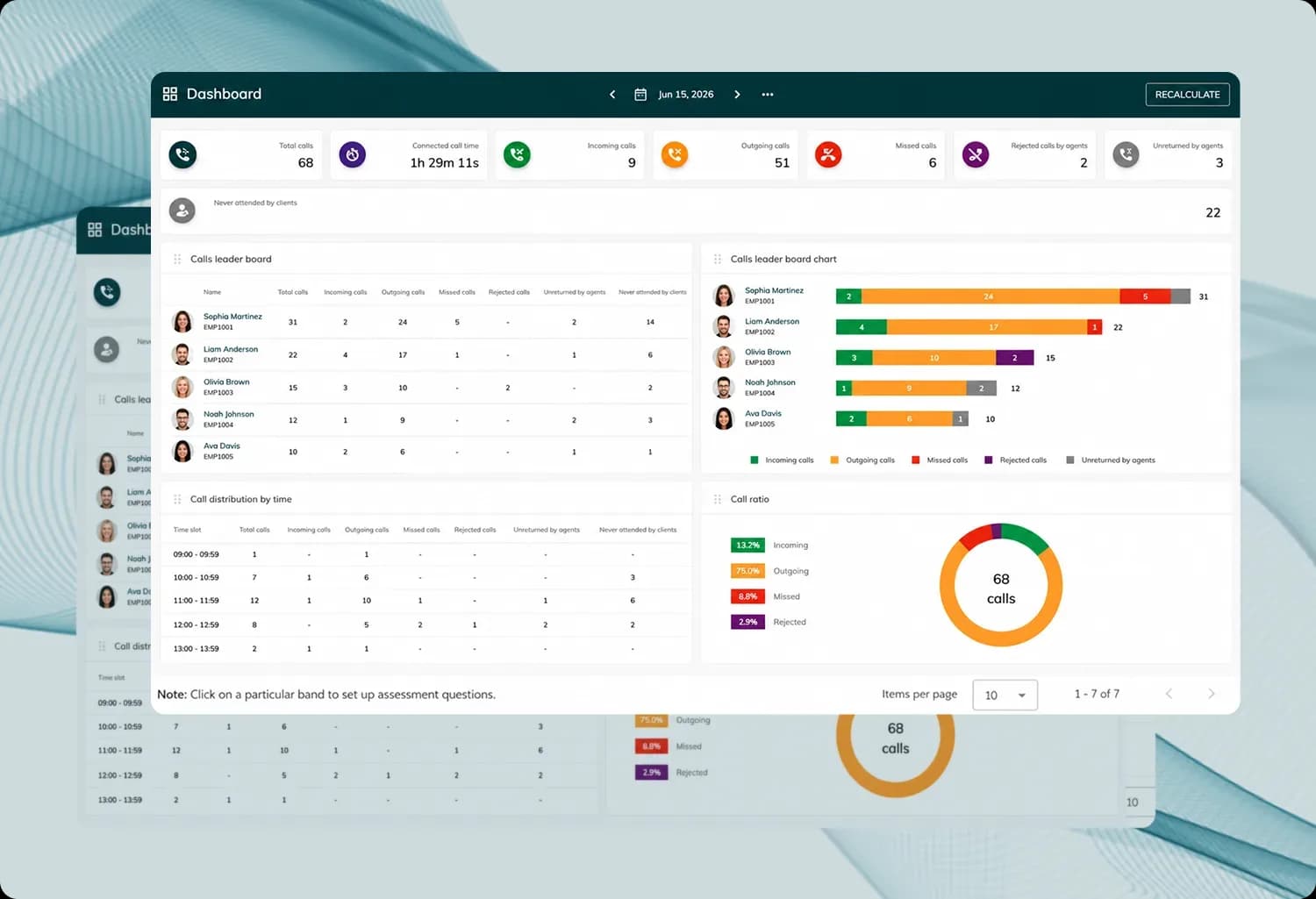Screen dimensions: 1316x899
Task: Toggle Unreturned by agents legend gray swatch
Action: (x=1070, y=460)
